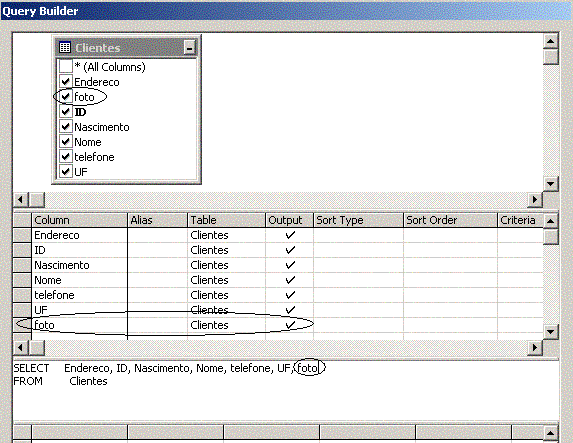Click the Alias cell for UF row
The width and height of the screenshot is (573, 443).
tap(158, 310)
